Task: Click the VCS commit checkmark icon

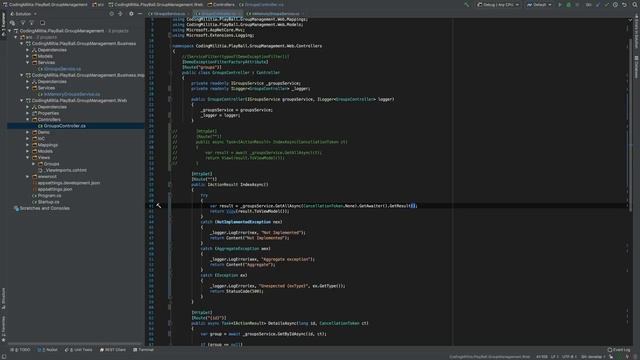Action: point(607,4)
